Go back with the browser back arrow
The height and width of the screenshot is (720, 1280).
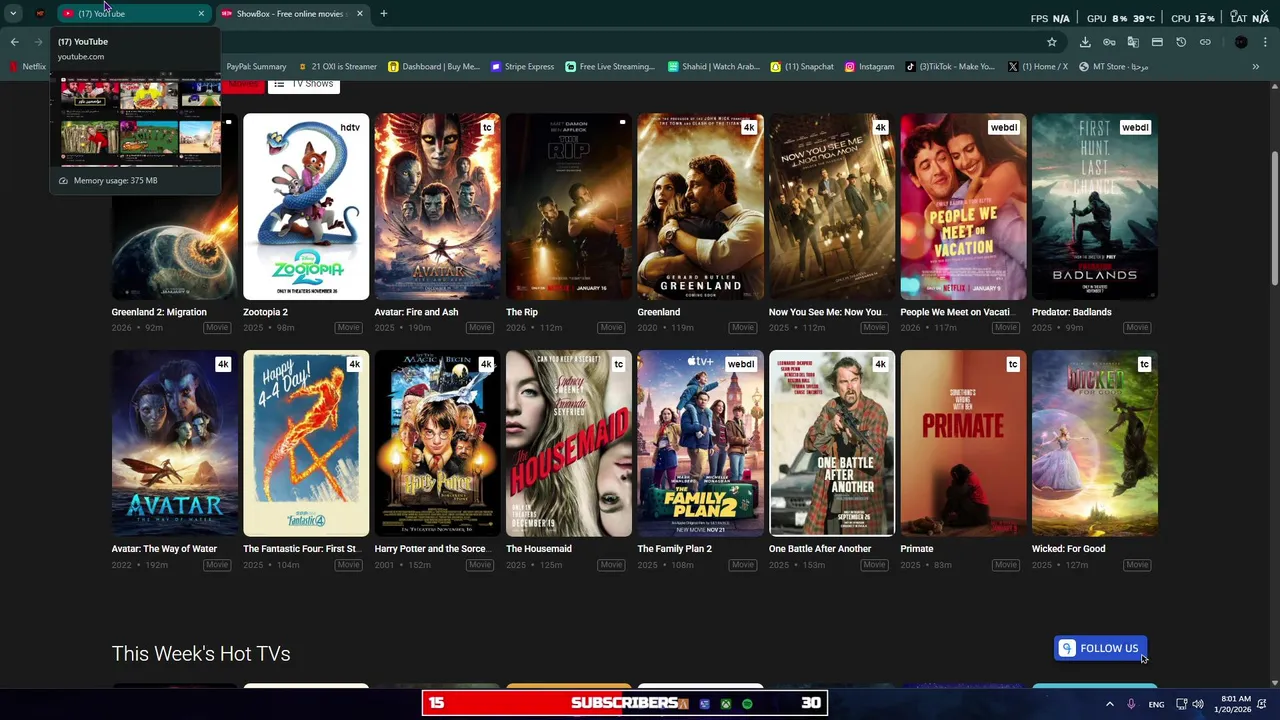click(14, 42)
